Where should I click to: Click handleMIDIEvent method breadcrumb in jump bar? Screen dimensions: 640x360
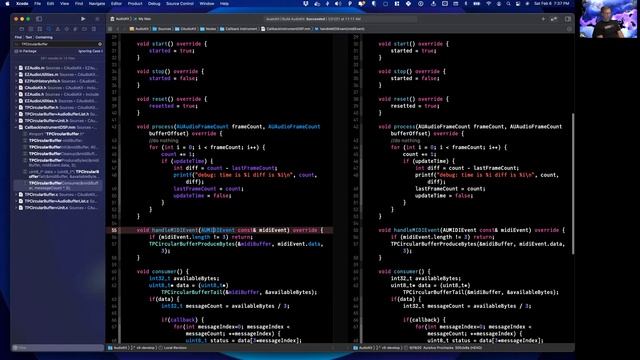click(340, 29)
